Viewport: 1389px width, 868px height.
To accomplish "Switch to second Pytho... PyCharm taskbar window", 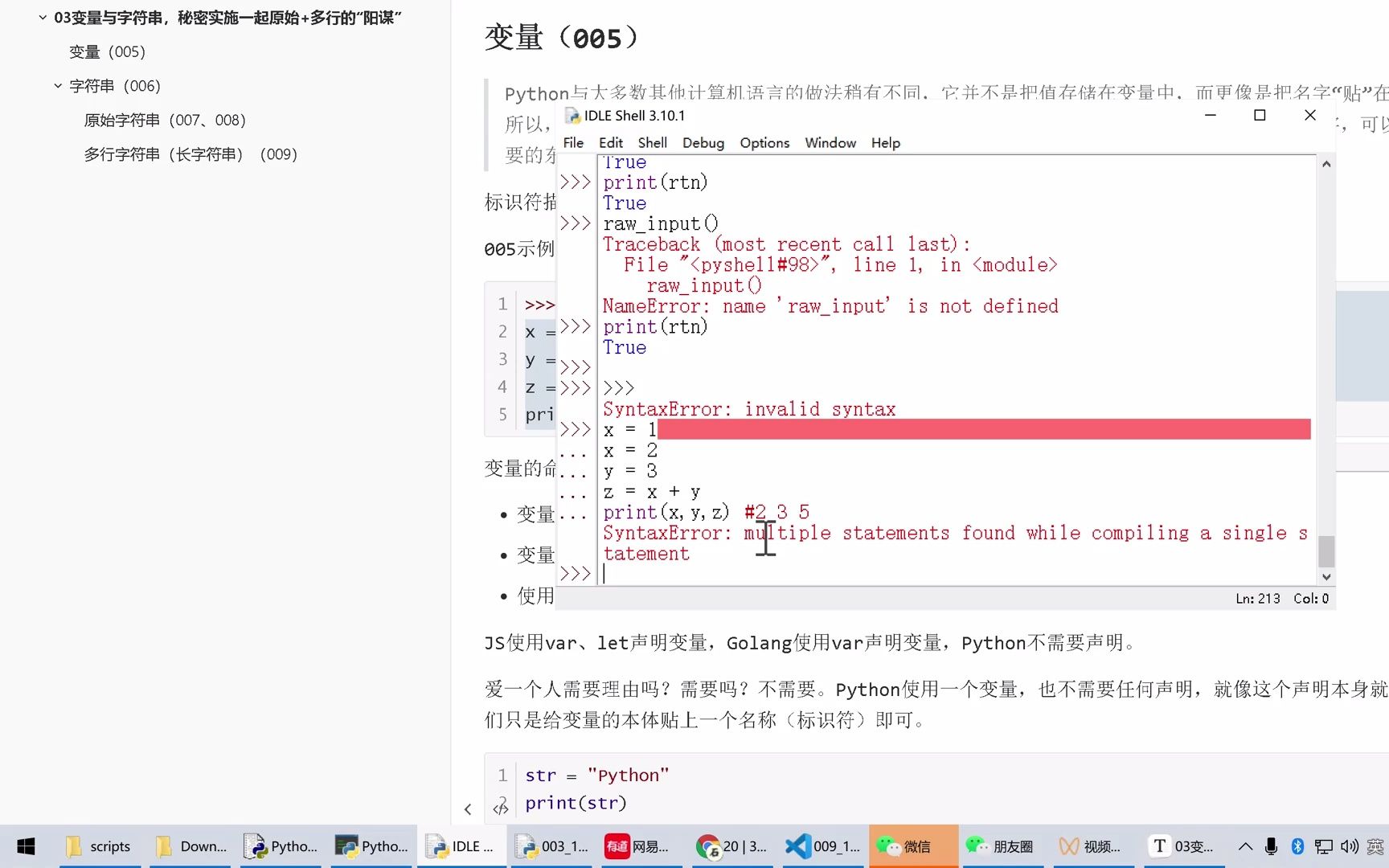I will click(x=372, y=846).
